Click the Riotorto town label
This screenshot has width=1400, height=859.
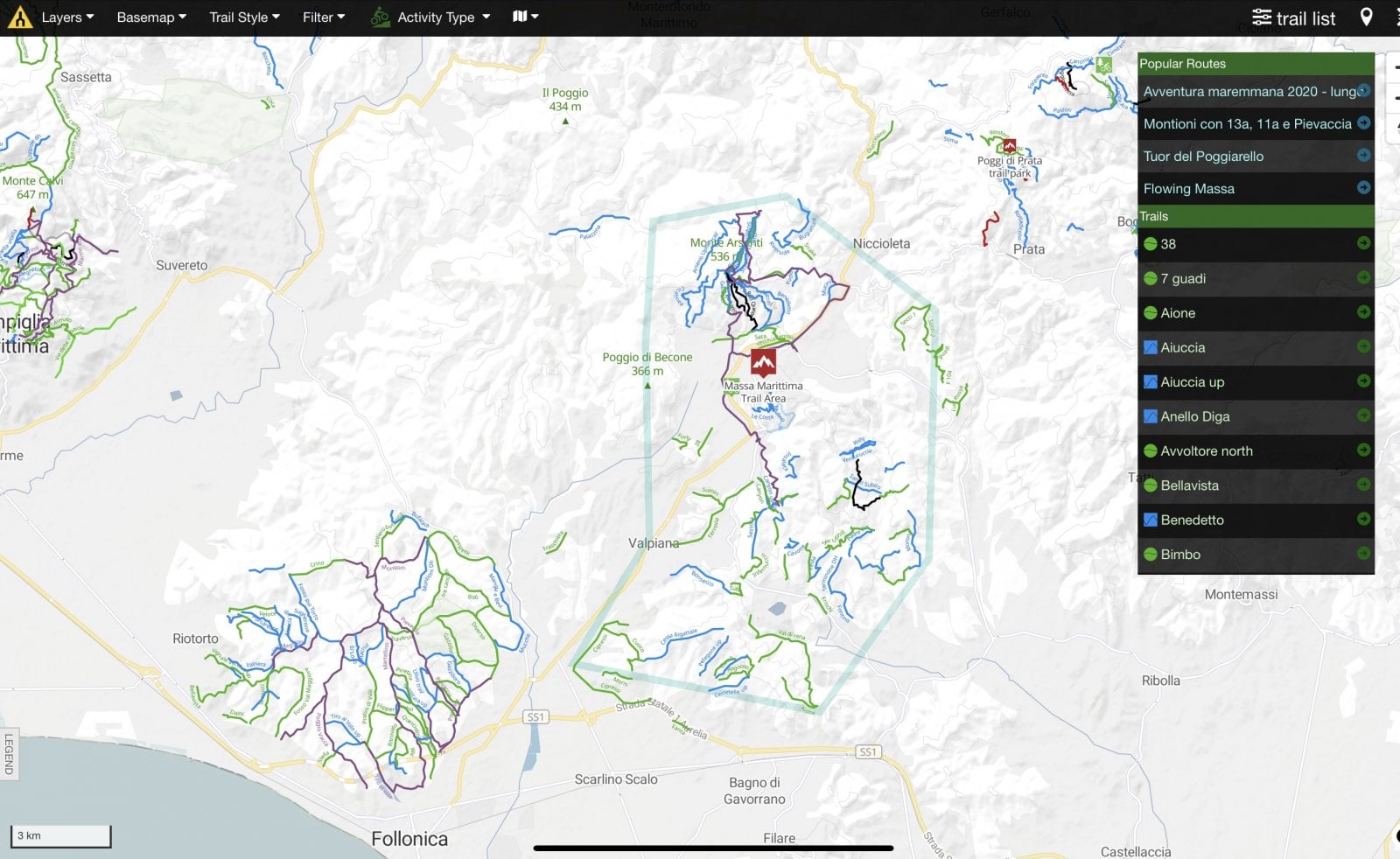195,639
